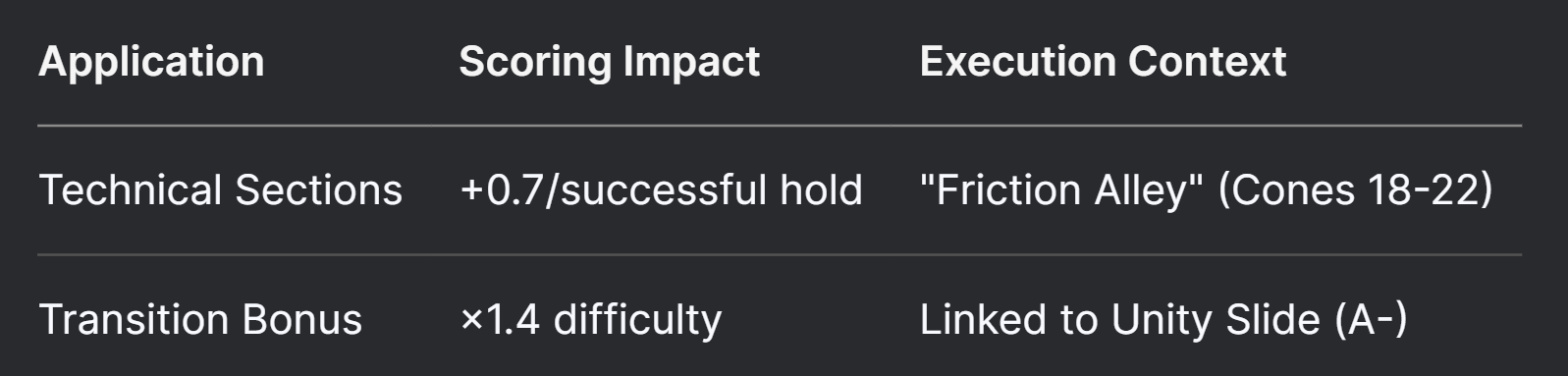Click the +0.7 value text
The image size is (1568, 376).
501,189
